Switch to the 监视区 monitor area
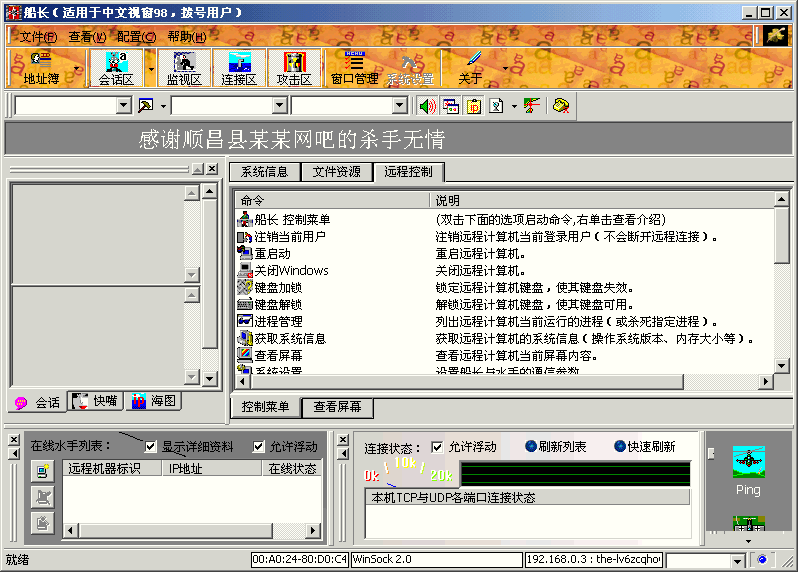 pyautogui.click(x=184, y=67)
